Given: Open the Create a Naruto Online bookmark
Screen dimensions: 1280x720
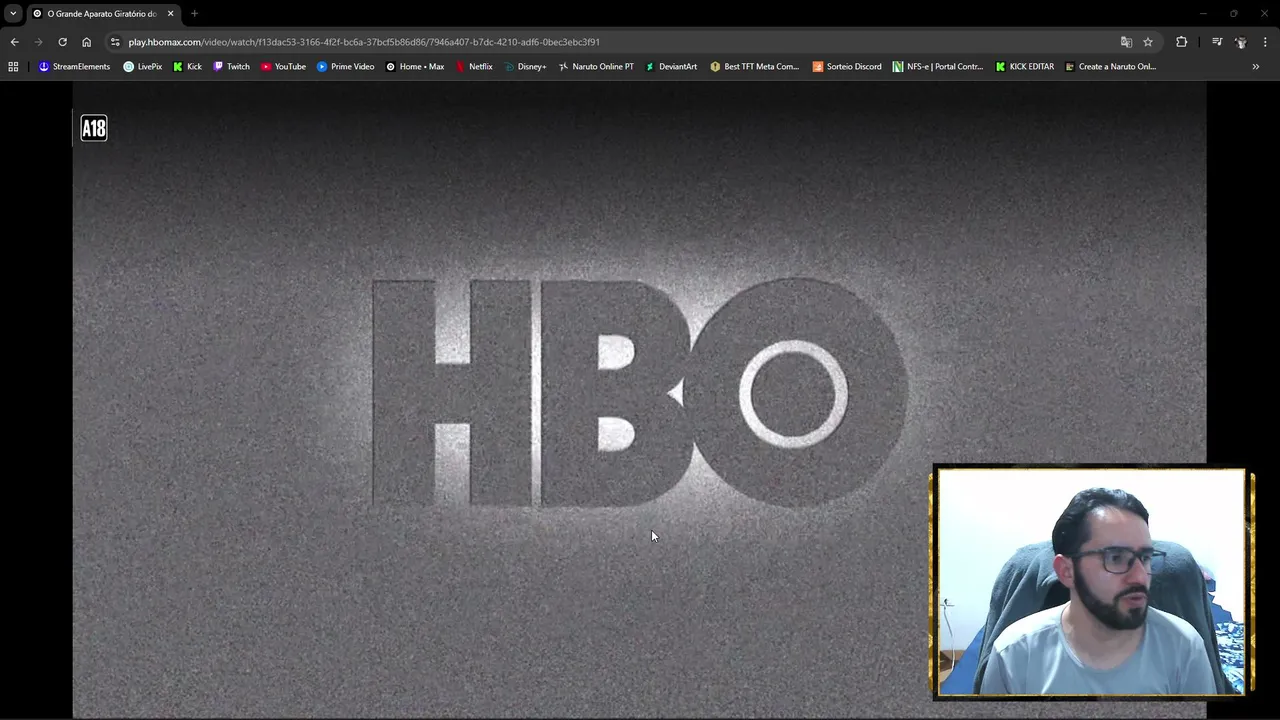Looking at the screenshot, I should (1110, 67).
